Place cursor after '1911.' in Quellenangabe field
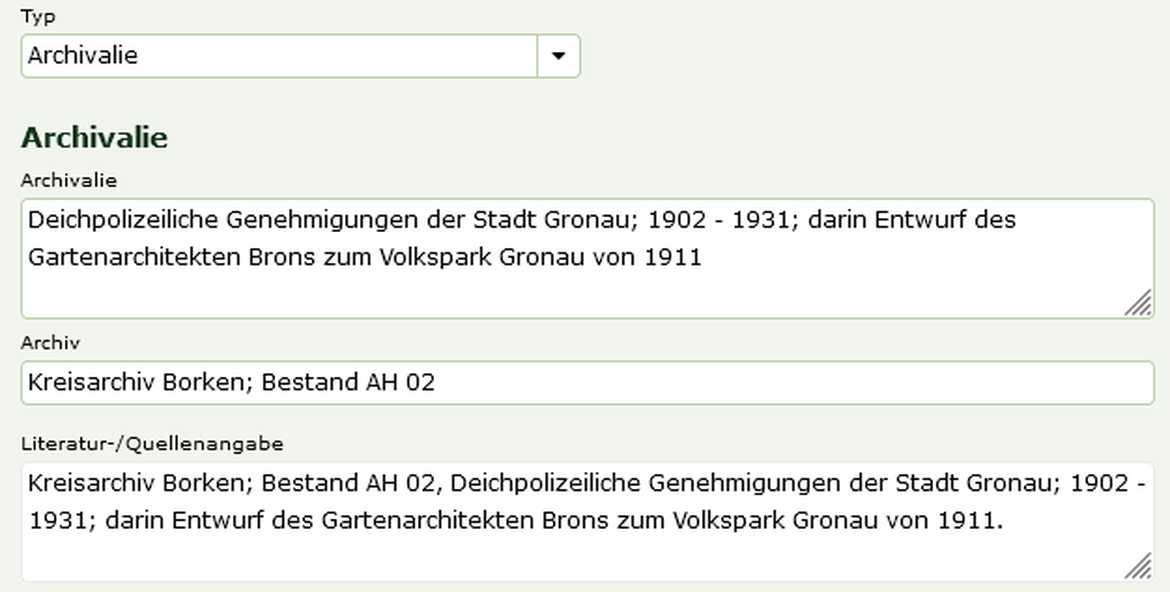The height and width of the screenshot is (592, 1170). 1005,520
